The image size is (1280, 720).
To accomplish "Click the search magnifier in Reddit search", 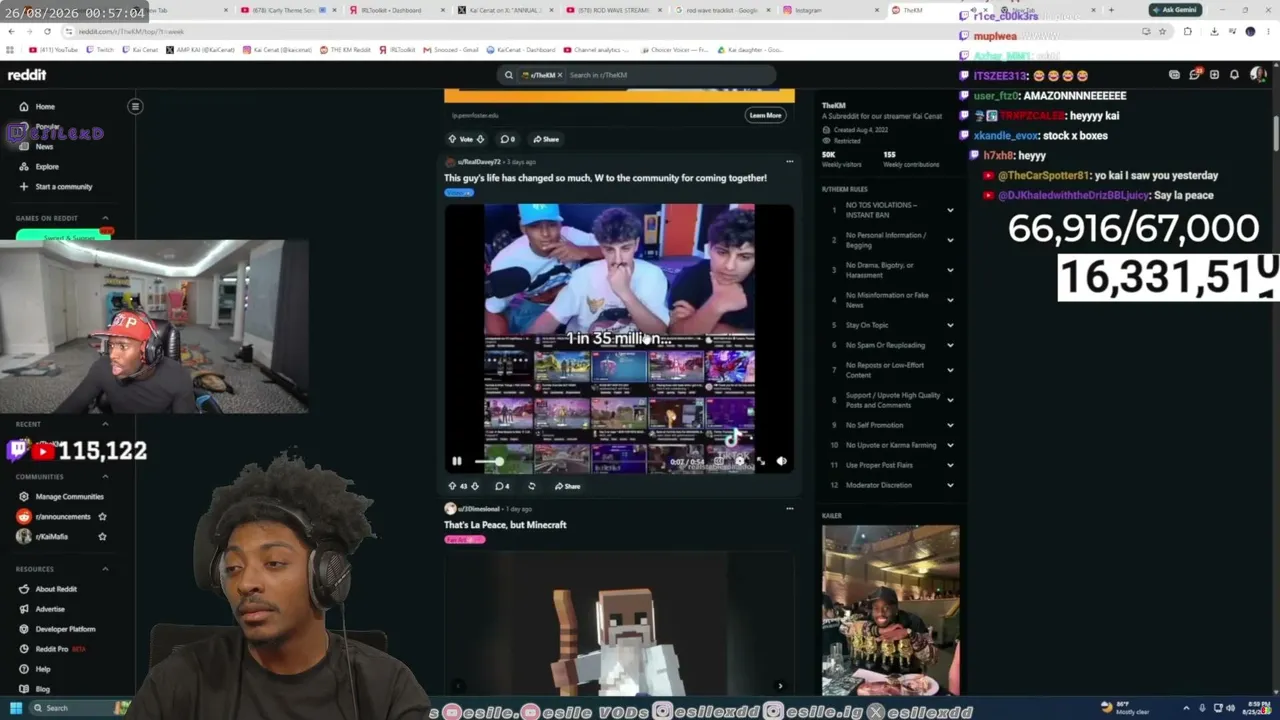I will 508,75.
